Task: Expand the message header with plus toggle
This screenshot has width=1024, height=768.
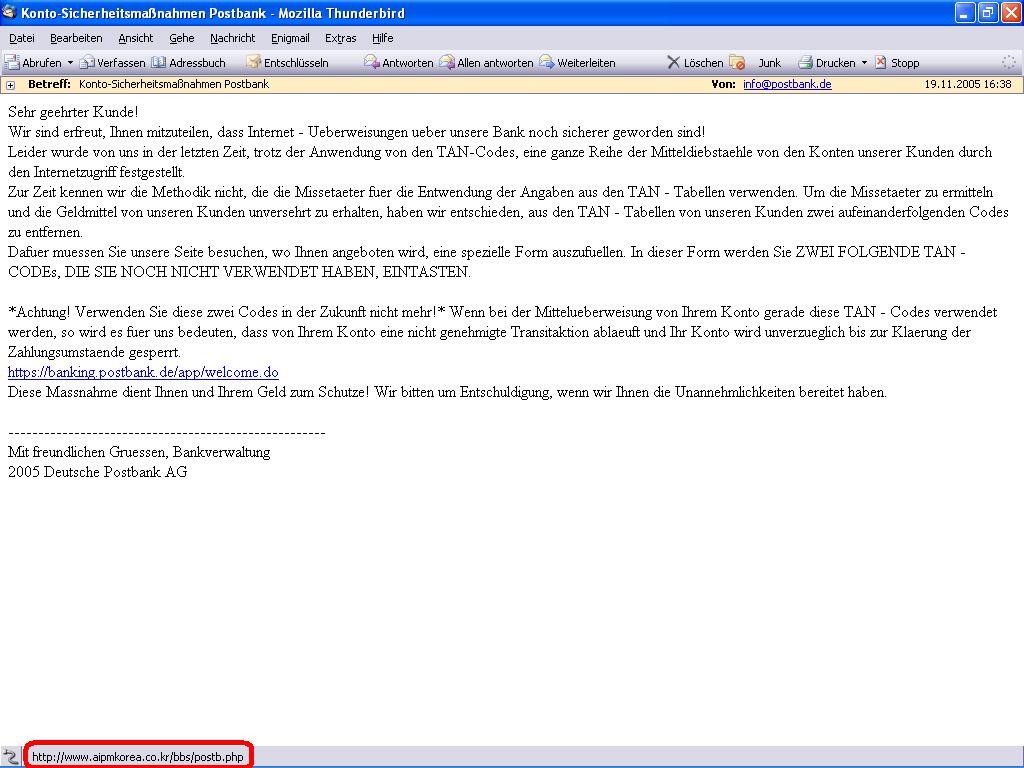Action: click(10, 85)
